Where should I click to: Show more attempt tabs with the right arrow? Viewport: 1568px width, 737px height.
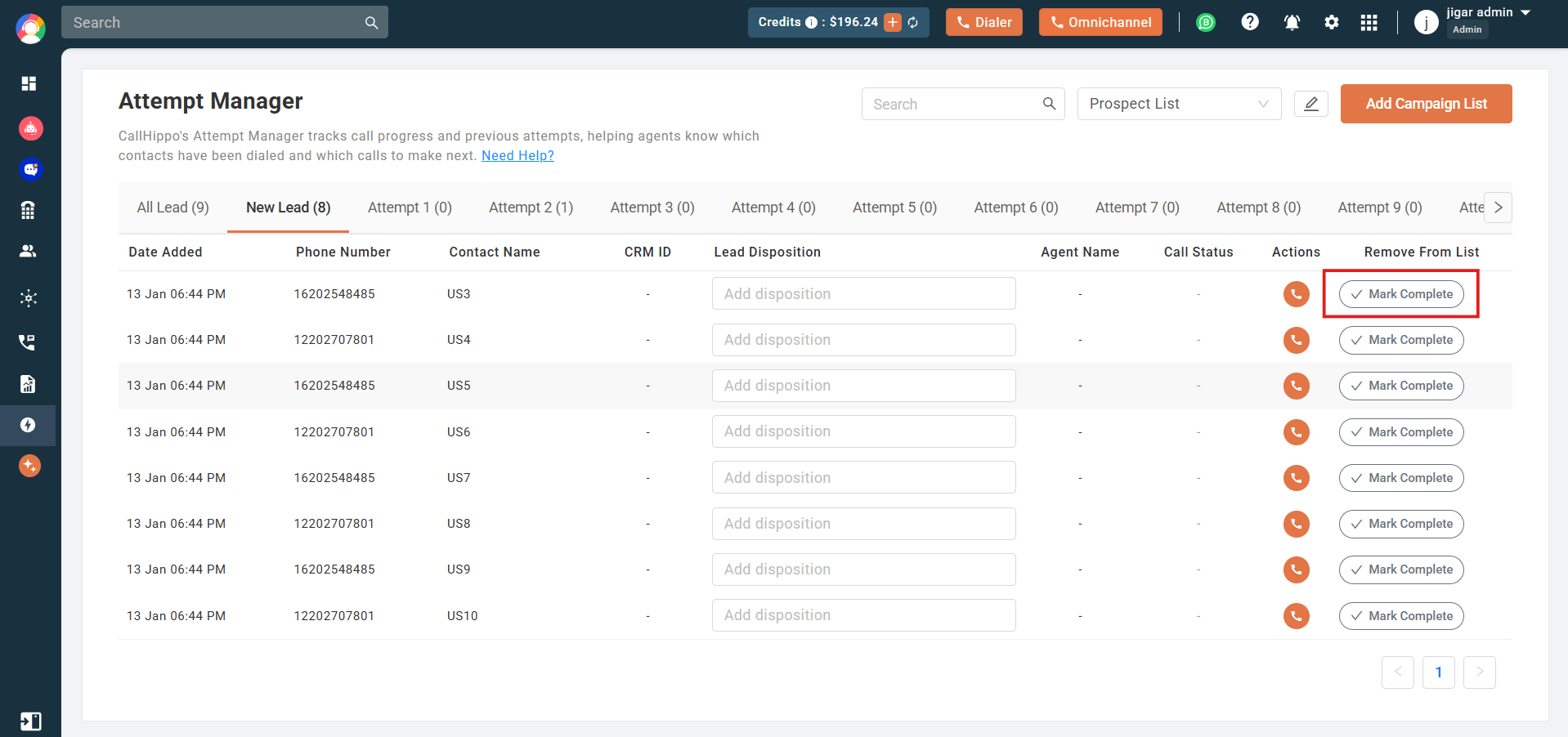pyautogui.click(x=1499, y=208)
